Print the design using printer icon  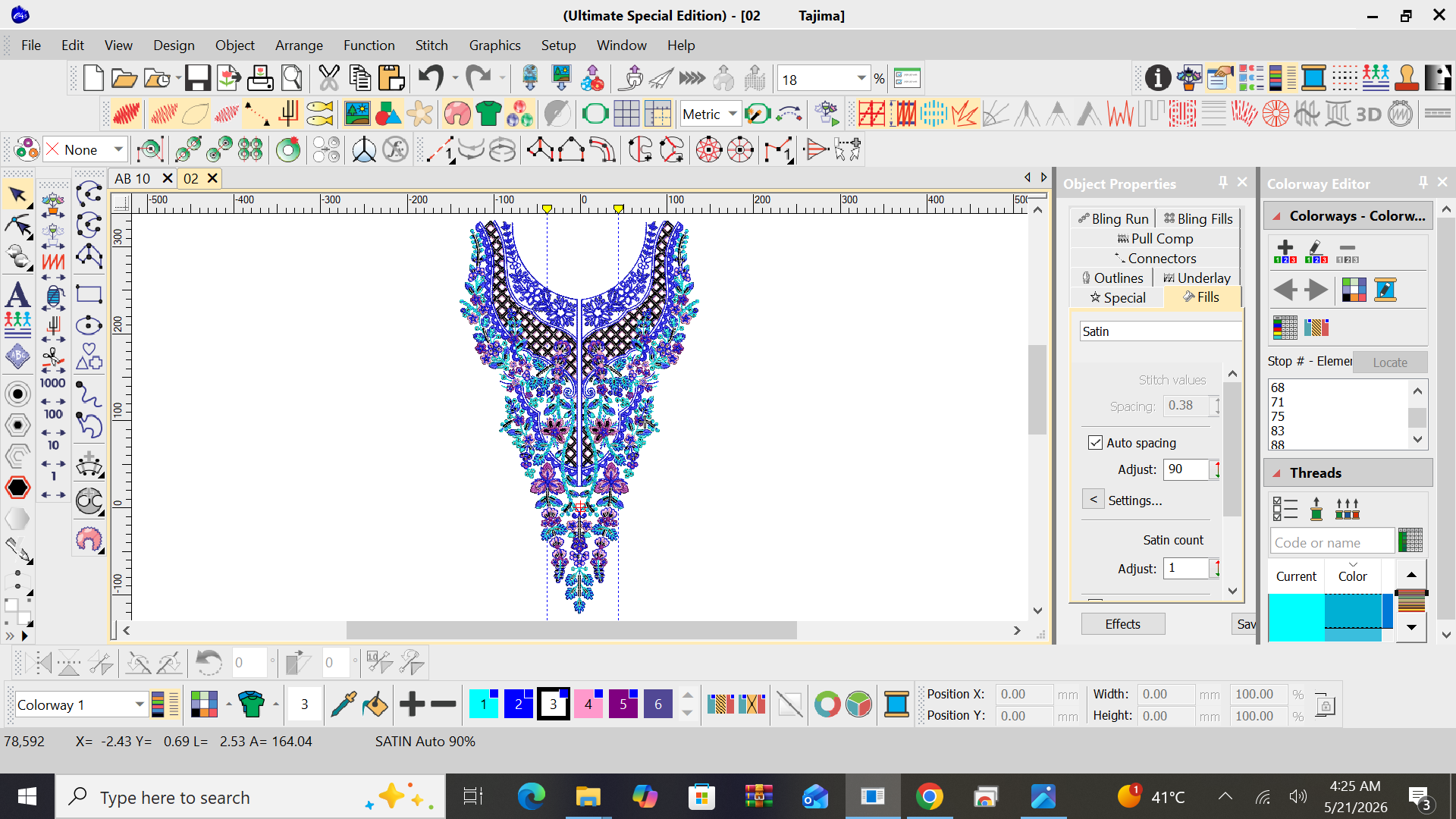[x=260, y=78]
